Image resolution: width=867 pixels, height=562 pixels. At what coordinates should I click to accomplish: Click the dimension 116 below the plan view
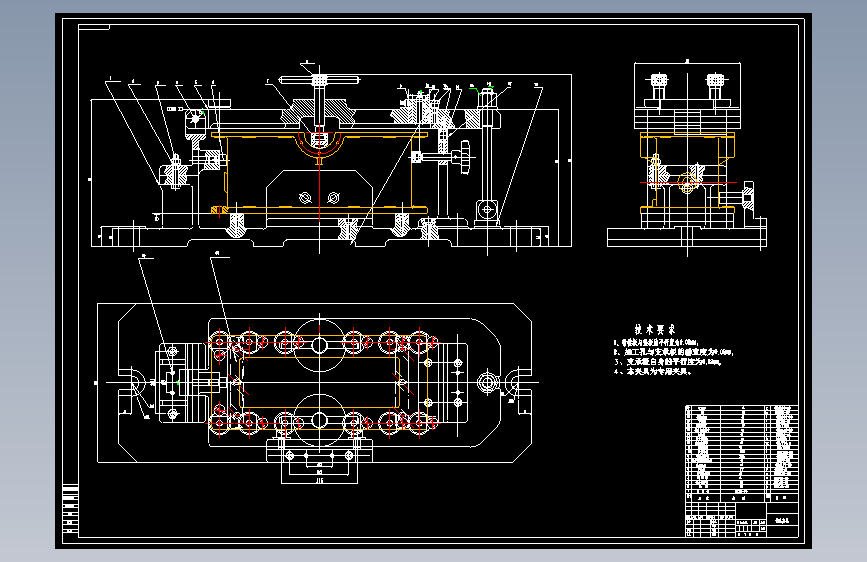tap(320, 480)
